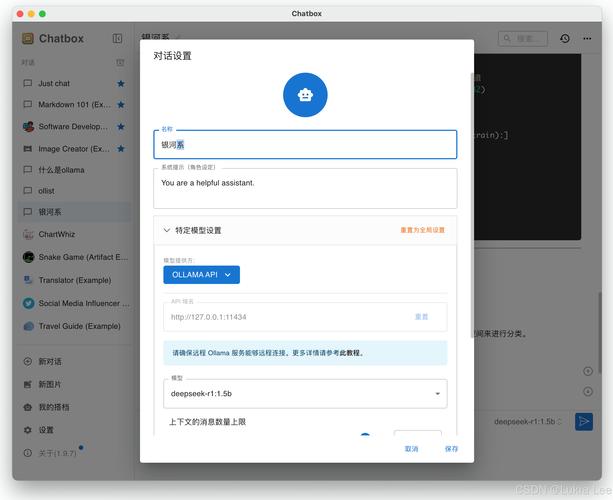The width and height of the screenshot is (613, 500).
Task: Click the 对话设置 dialog title
Action: point(172,56)
